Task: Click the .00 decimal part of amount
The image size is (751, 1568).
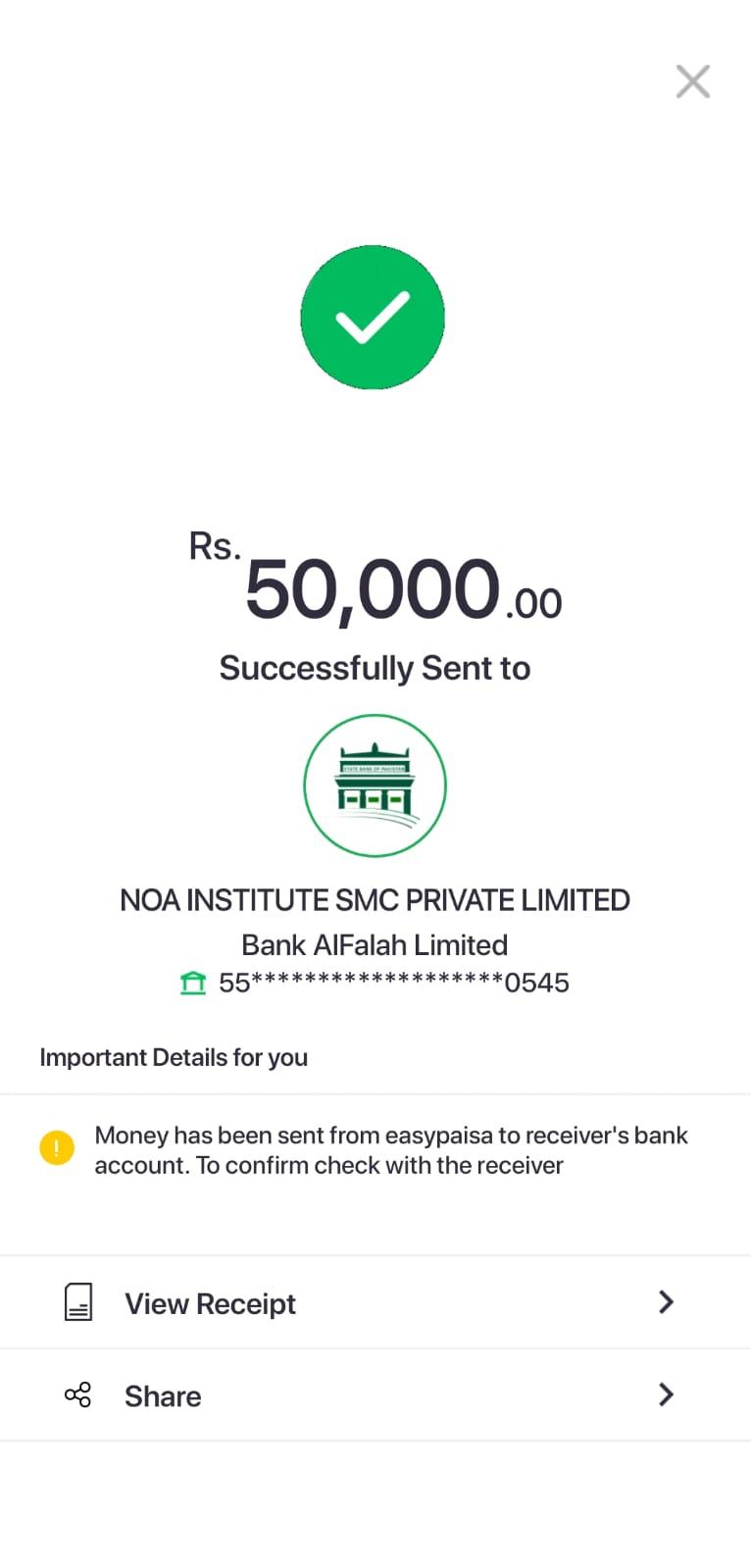Action: point(534,604)
